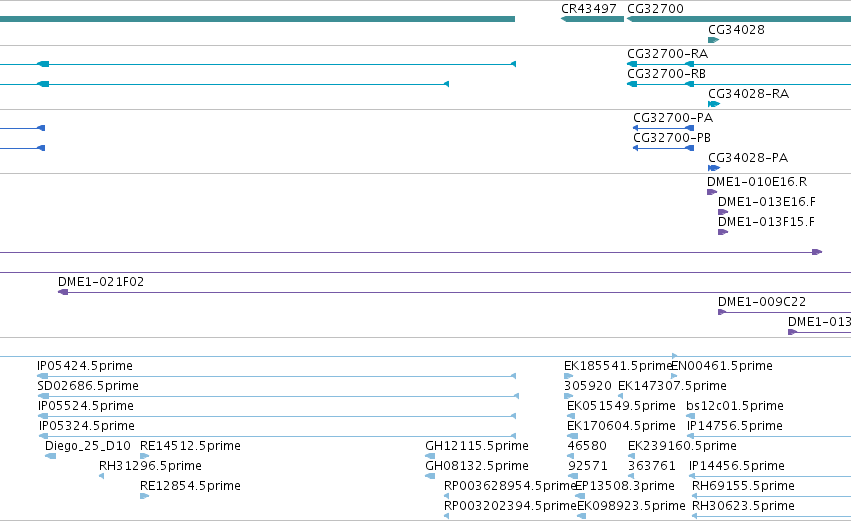This screenshot has width=851, height=521.
Task: Select the CG34028-PA arrow glyph
Action: [x=714, y=168]
